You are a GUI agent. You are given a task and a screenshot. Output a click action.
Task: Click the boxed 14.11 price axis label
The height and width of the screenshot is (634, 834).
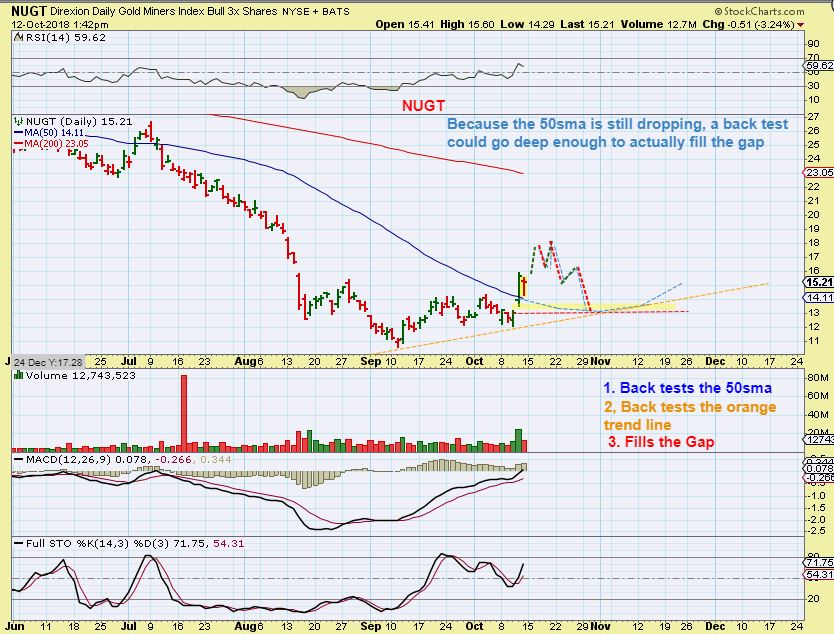(x=819, y=297)
